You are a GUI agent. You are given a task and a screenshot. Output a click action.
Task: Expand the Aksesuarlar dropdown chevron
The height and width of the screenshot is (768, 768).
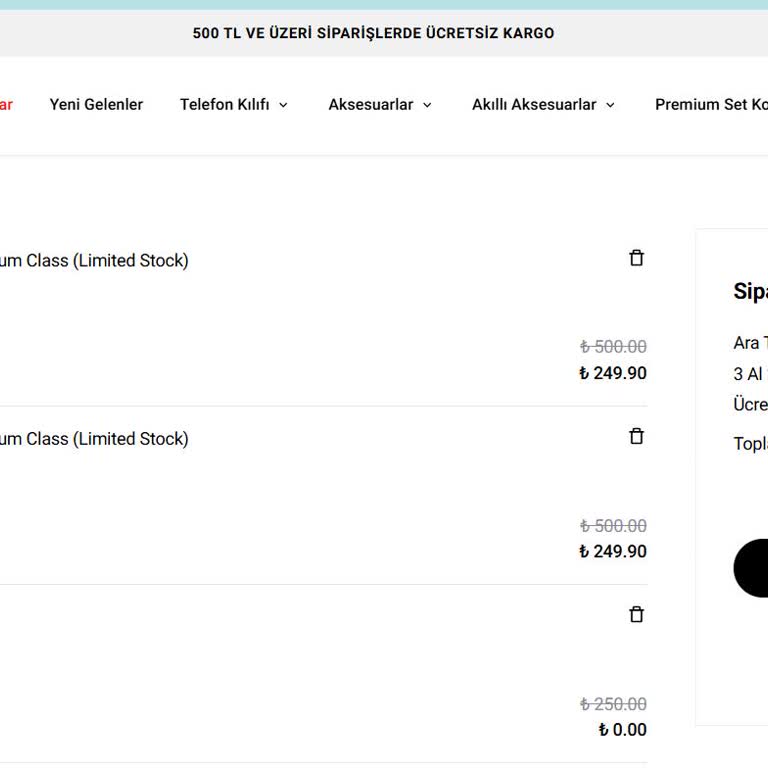tap(427, 105)
